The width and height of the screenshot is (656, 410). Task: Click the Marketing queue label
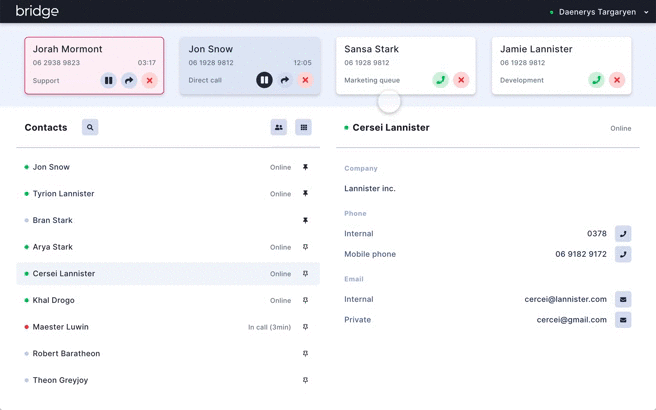pyautogui.click(x=372, y=80)
